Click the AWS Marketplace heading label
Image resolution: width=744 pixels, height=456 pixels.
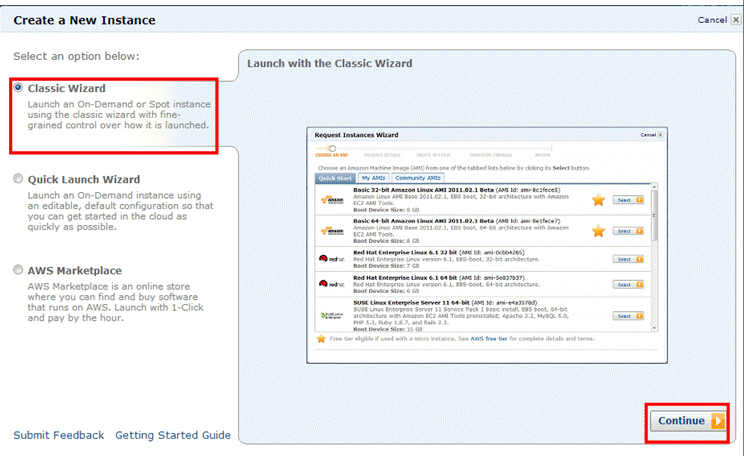tap(74, 270)
